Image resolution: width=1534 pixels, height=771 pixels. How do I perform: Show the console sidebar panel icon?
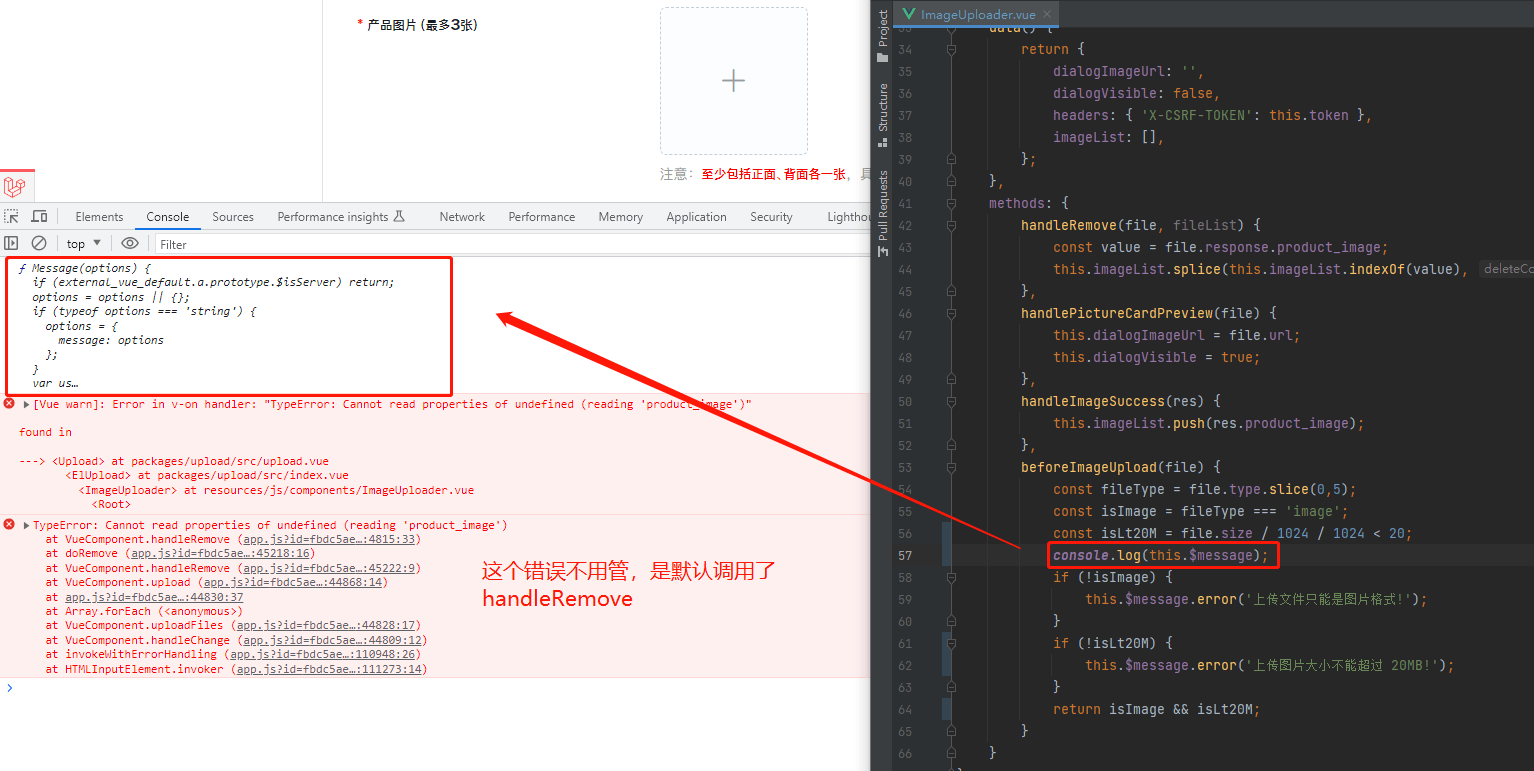(x=12, y=243)
